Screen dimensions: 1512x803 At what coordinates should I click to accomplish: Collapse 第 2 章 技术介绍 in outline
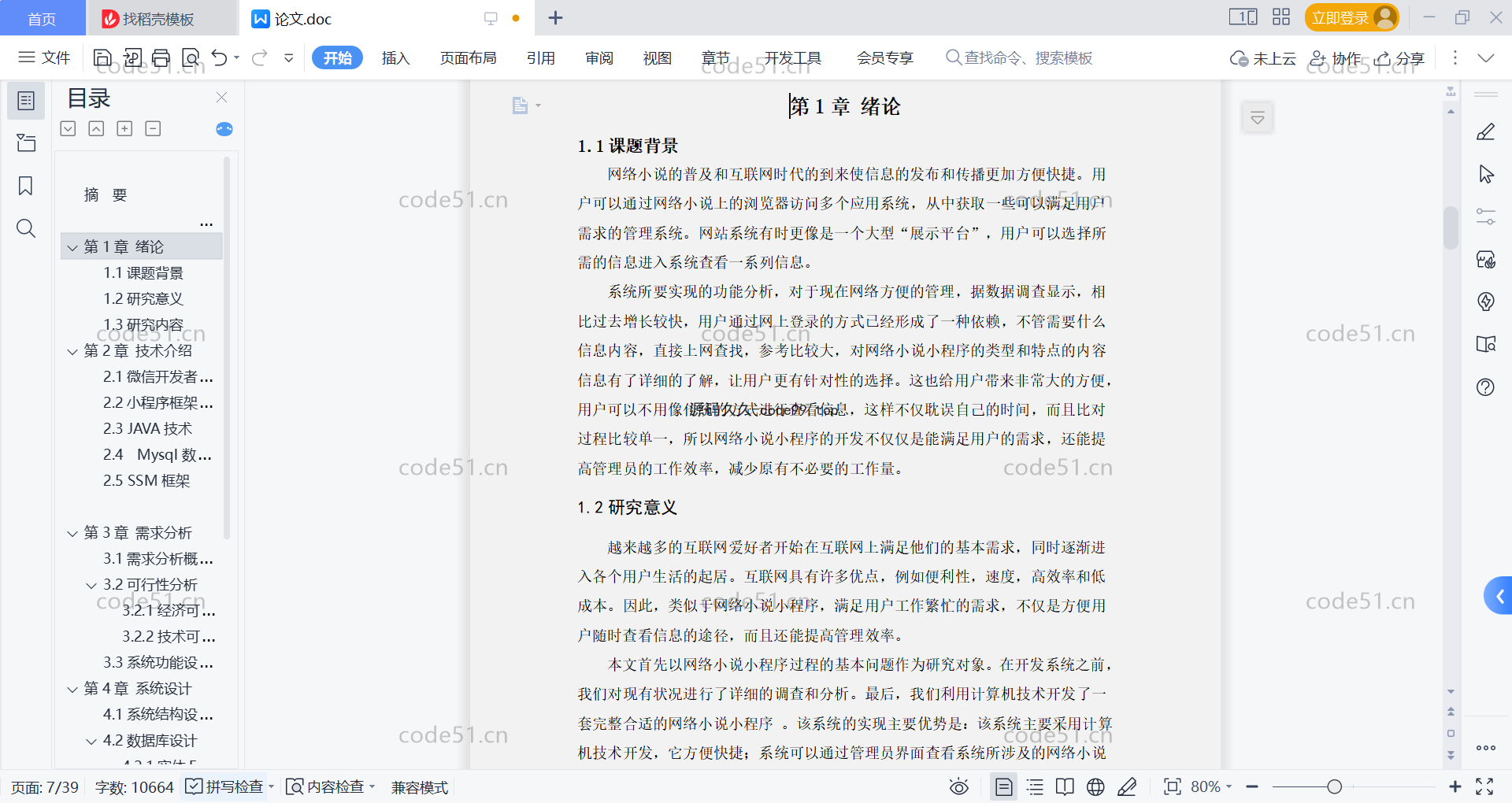click(72, 351)
